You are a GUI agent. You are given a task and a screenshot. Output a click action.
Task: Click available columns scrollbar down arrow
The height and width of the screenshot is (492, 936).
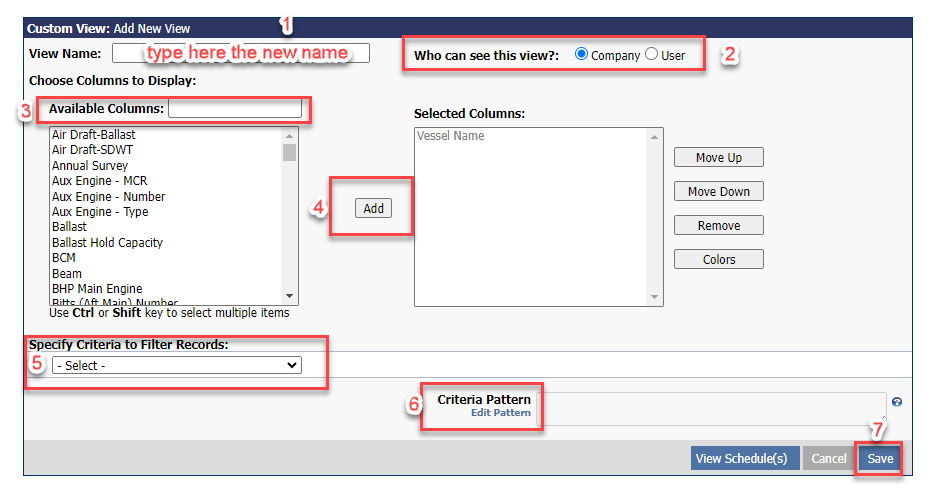pos(290,296)
